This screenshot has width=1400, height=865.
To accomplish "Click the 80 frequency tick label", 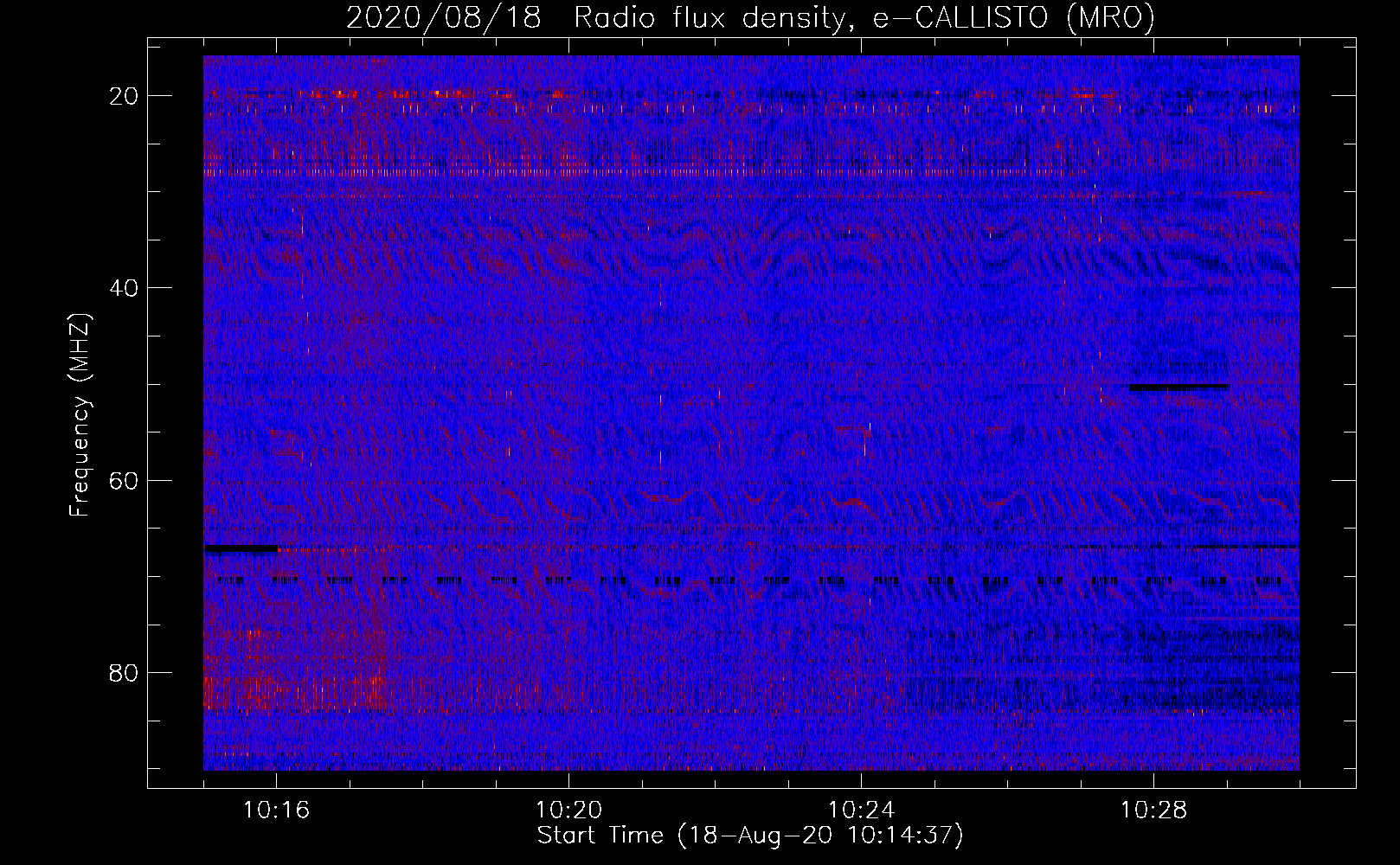I will pyautogui.click(x=124, y=672).
